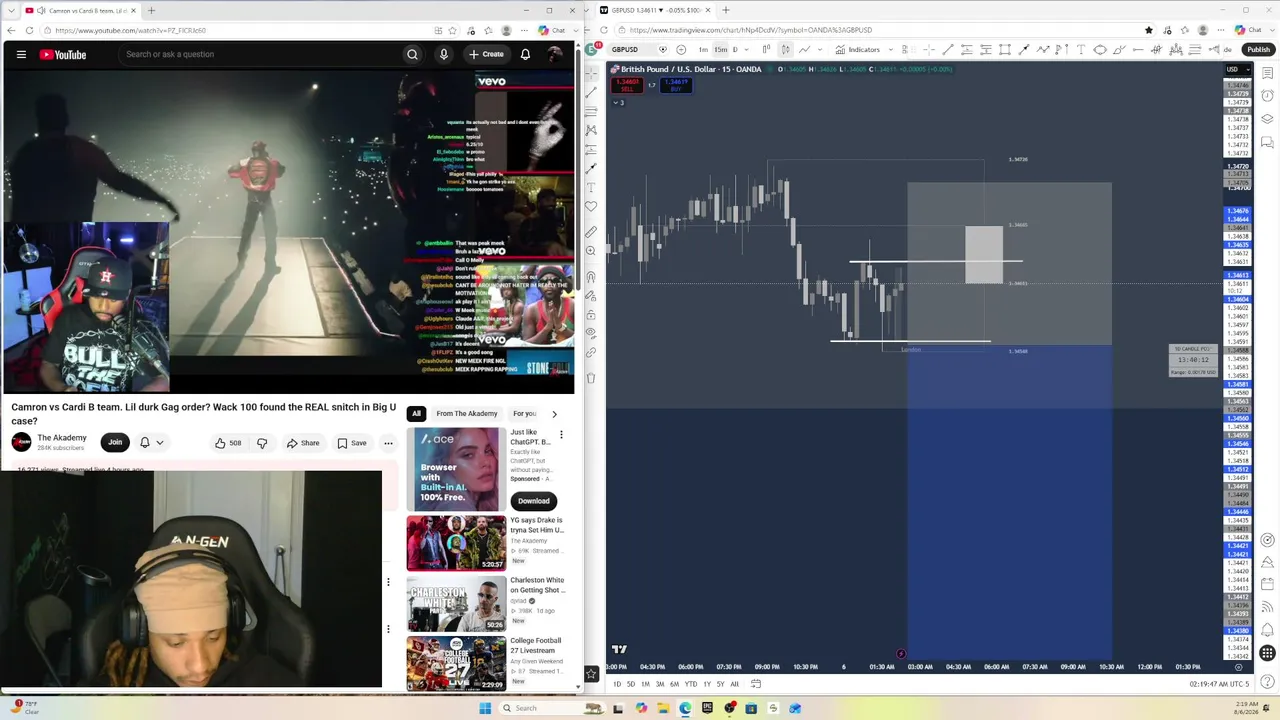The image size is (1280, 720).
Task: Click the Download button on ace ad
Action: coord(534,501)
